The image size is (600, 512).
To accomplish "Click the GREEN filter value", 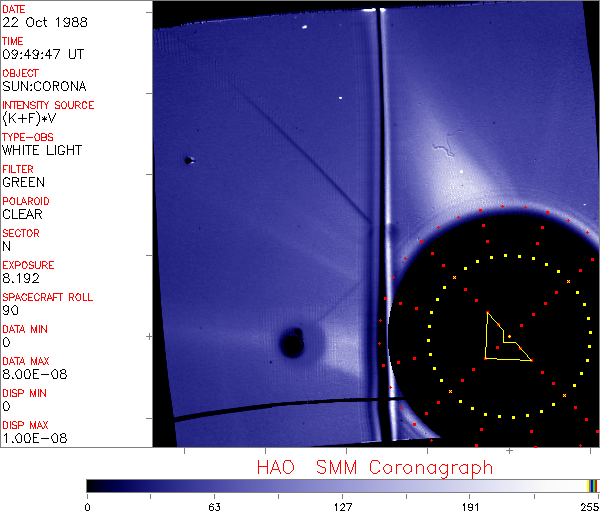I will (23, 182).
